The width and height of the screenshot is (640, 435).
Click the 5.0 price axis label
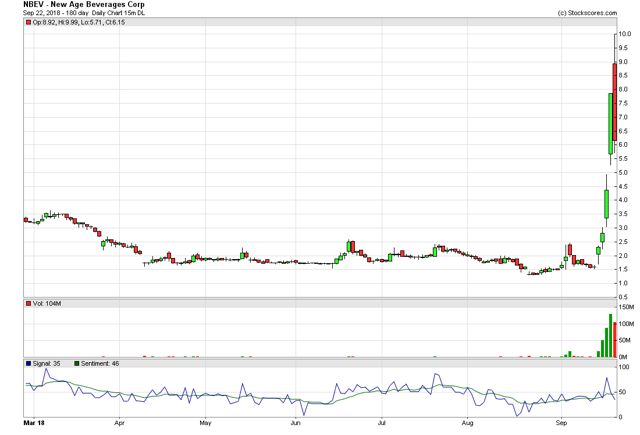click(623, 173)
